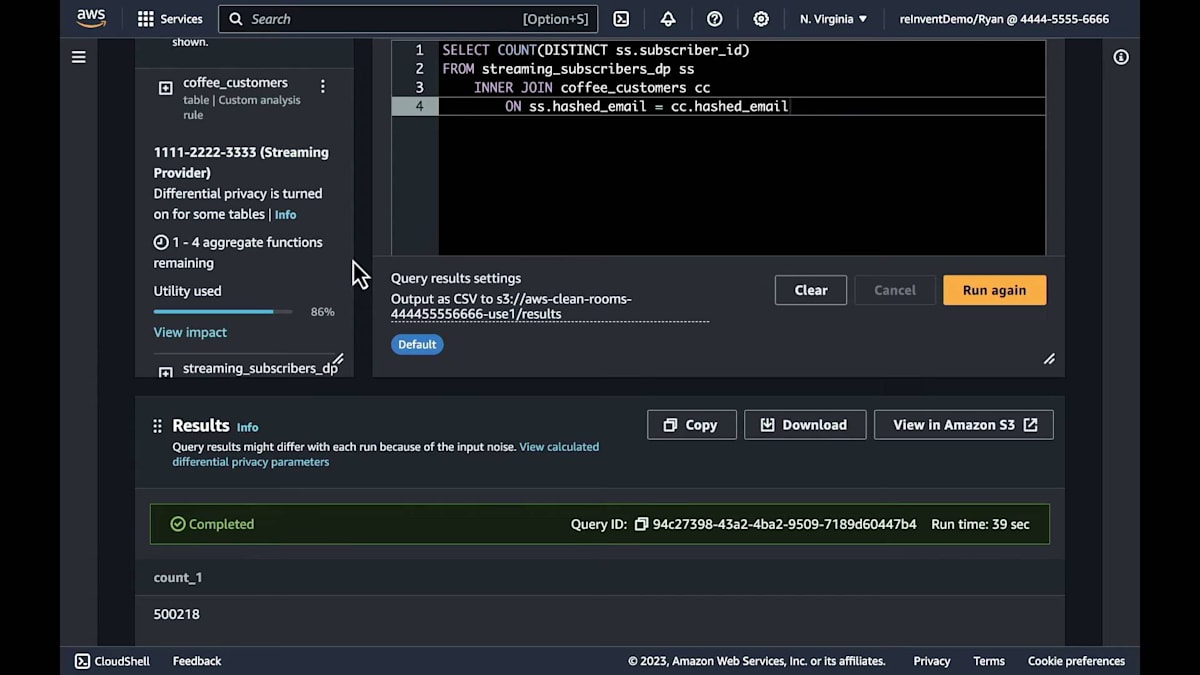Open Feedback in the footer
The height and width of the screenshot is (675, 1200).
197,661
